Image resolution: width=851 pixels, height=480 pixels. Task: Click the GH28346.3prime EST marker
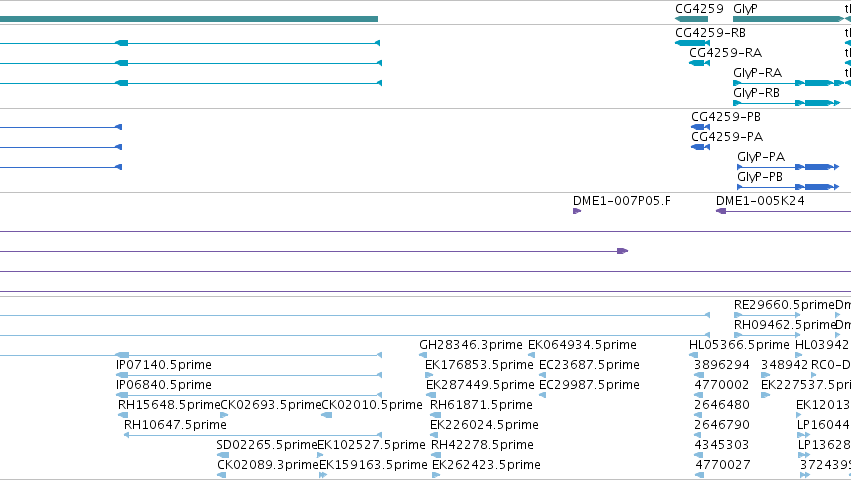tap(423, 355)
